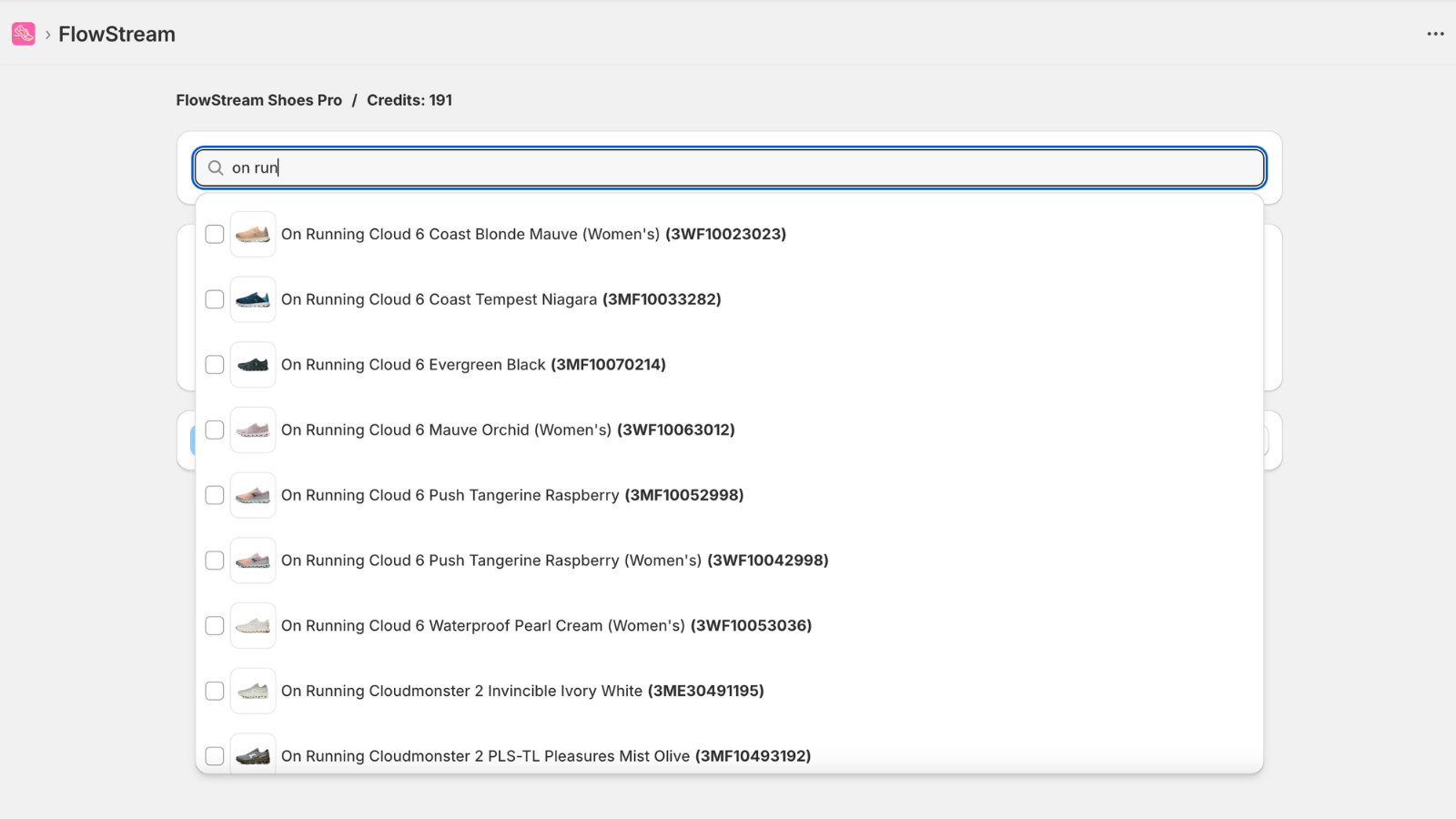1456x819 pixels.
Task: Click the 'FlowStream Shoes Pro' breadcrumb text
Action: pyautogui.click(x=259, y=100)
